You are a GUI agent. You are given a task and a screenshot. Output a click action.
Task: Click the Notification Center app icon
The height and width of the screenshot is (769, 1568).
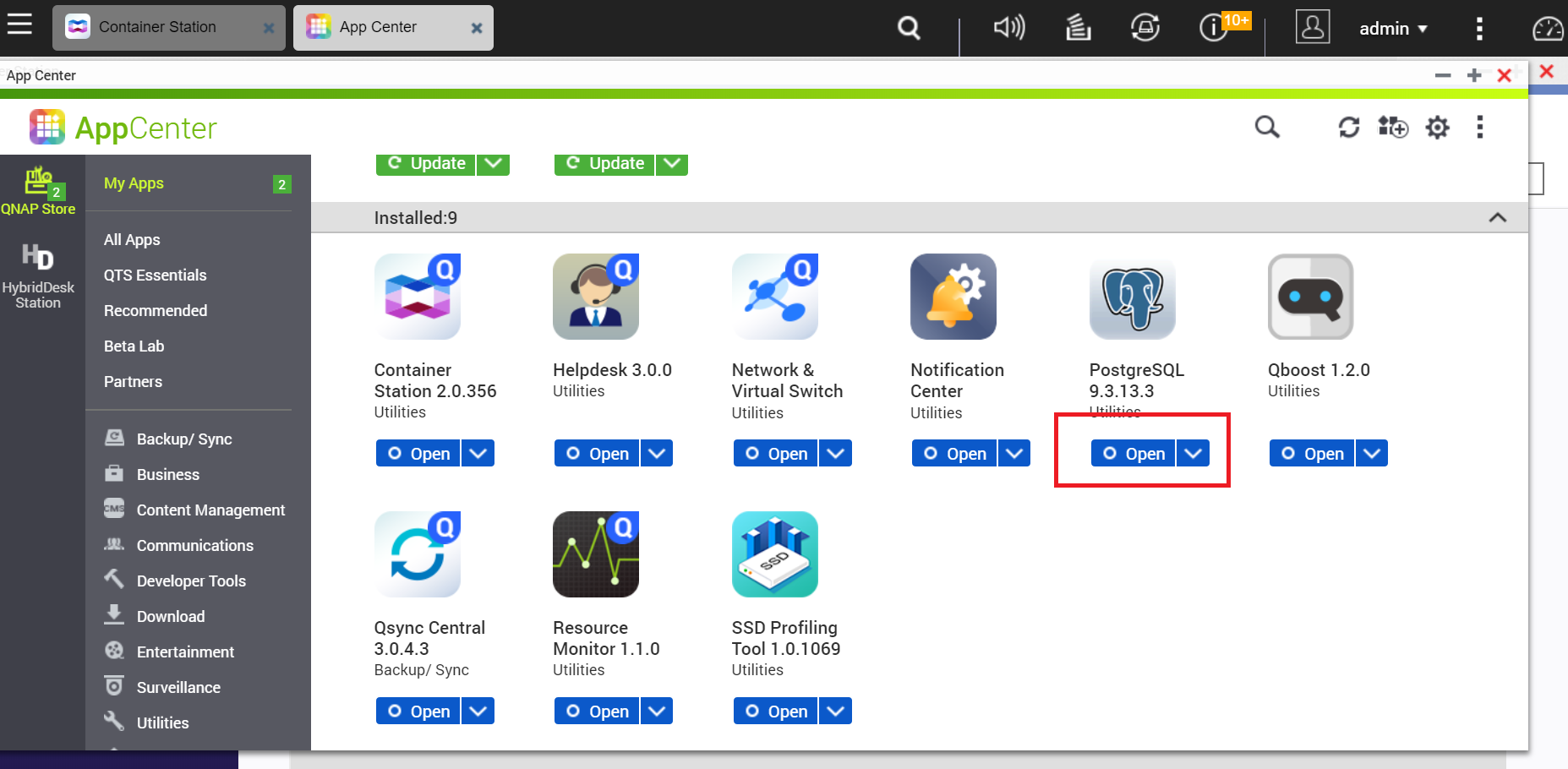pos(953,297)
